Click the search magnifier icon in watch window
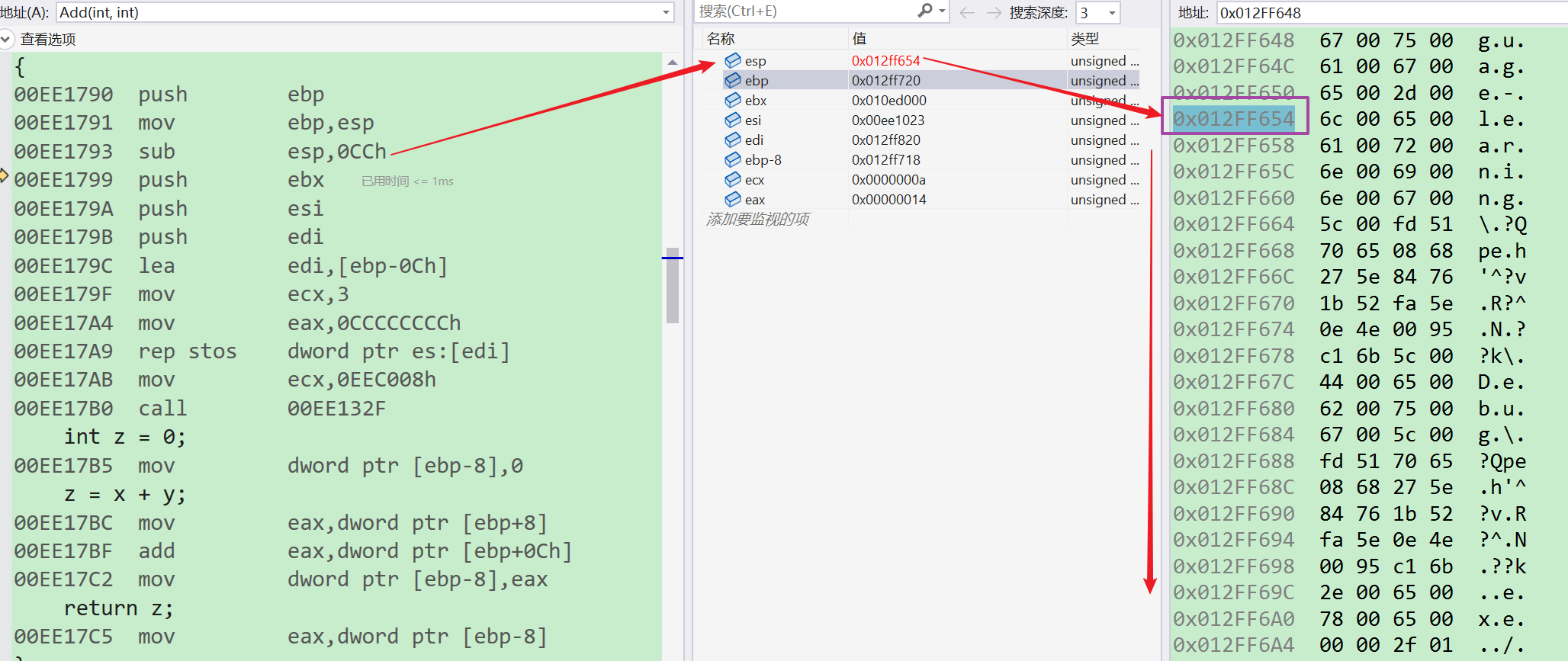This screenshot has height=661, width=1568. coord(925,11)
